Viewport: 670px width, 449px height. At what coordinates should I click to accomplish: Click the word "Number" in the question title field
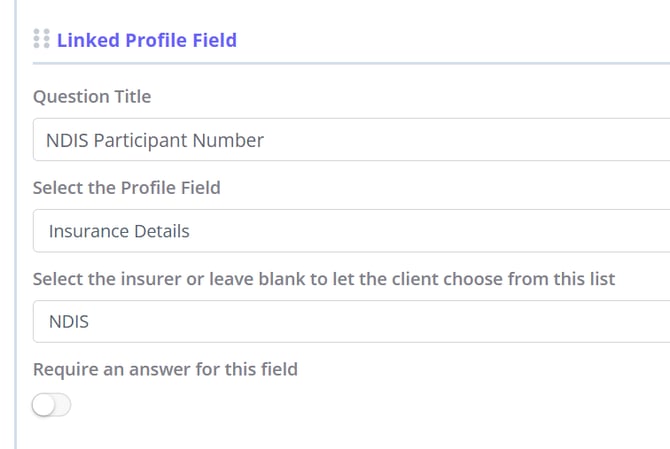[231, 140]
